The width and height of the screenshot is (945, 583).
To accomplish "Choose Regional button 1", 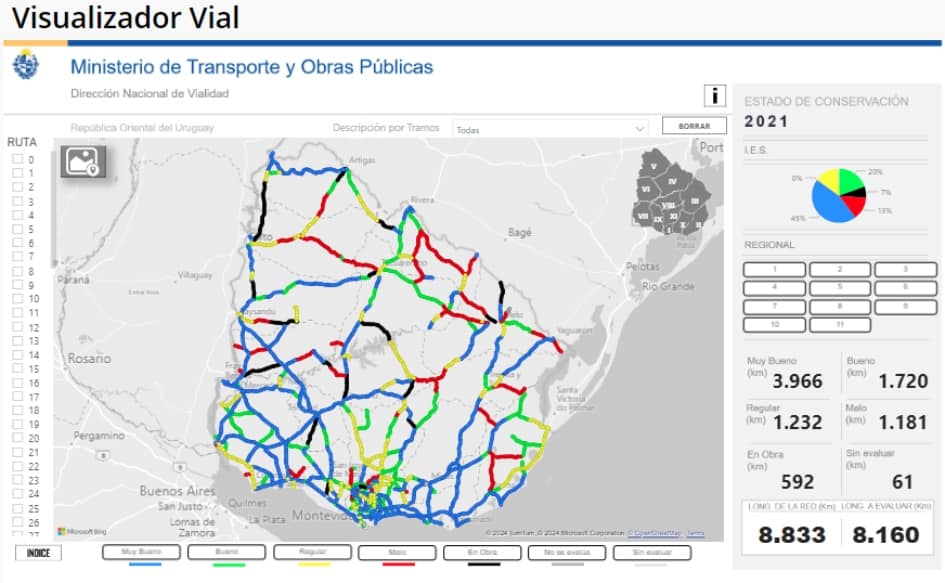I will click(774, 269).
